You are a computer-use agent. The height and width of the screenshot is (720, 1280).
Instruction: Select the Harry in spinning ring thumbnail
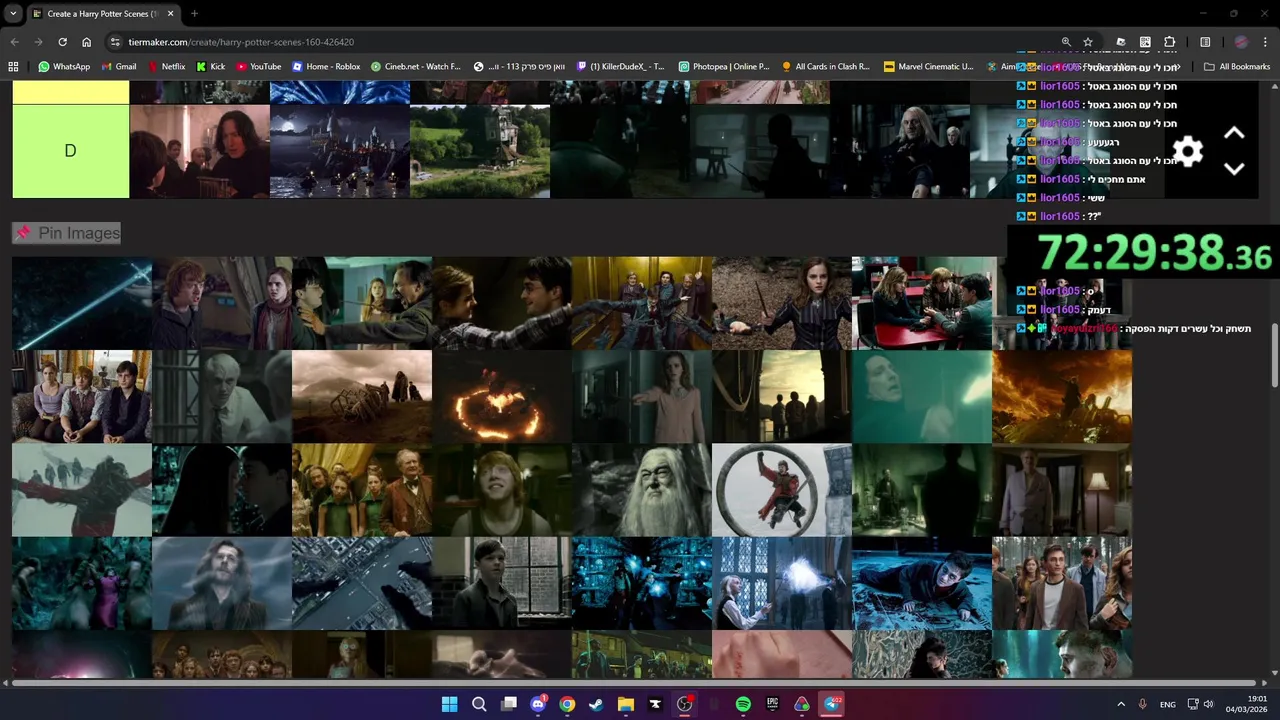[782, 490]
